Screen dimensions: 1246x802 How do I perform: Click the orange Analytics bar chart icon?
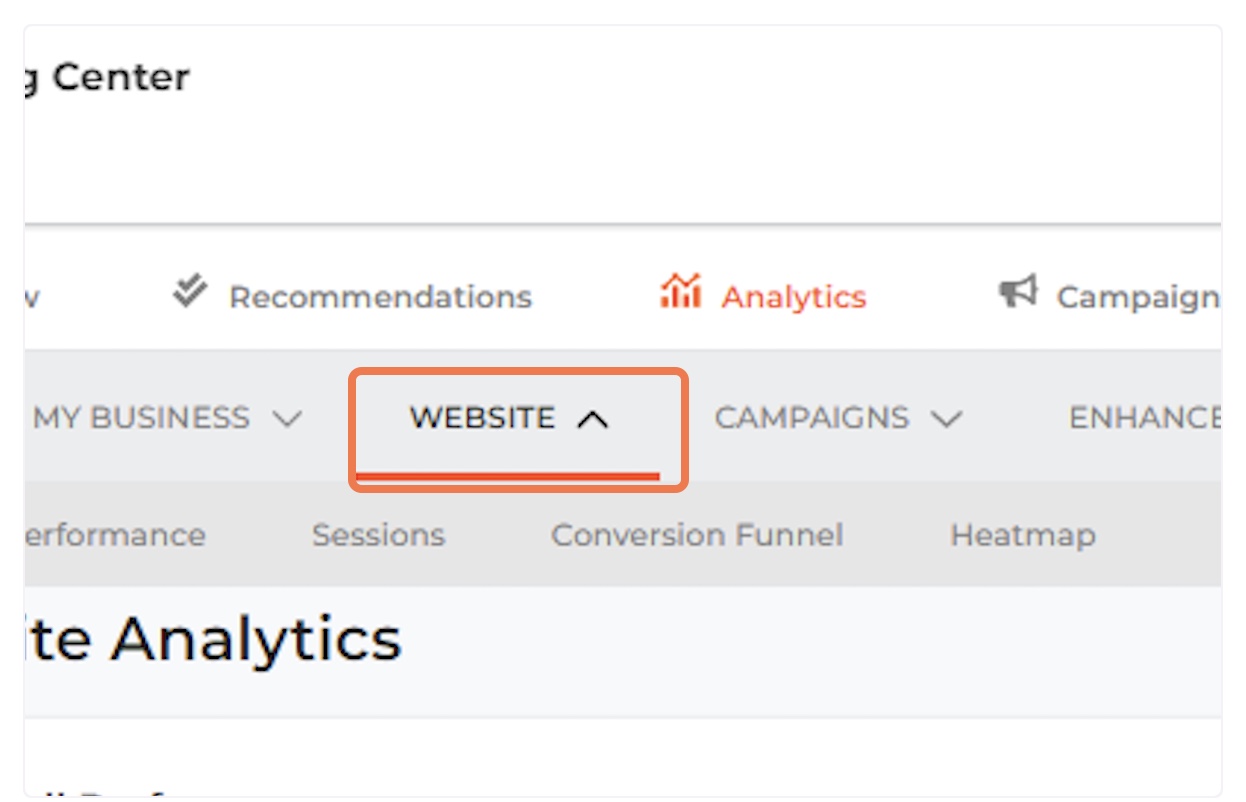click(x=681, y=292)
